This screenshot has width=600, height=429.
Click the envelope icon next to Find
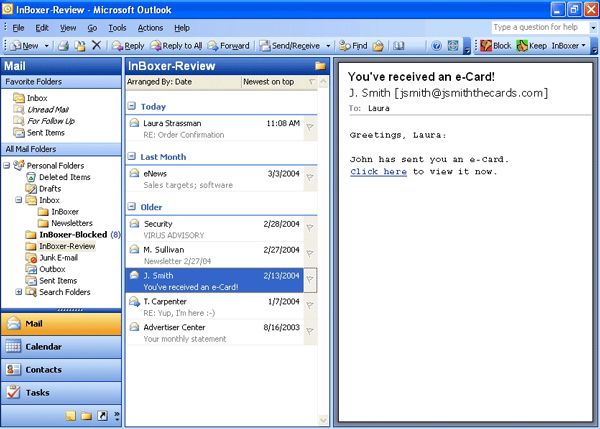point(378,46)
